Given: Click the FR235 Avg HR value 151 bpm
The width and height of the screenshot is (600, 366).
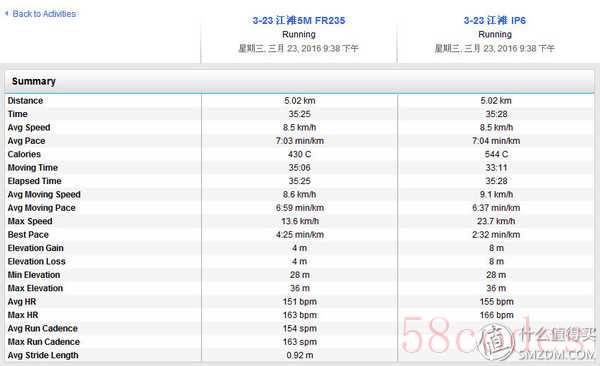Looking at the screenshot, I should [x=300, y=302].
